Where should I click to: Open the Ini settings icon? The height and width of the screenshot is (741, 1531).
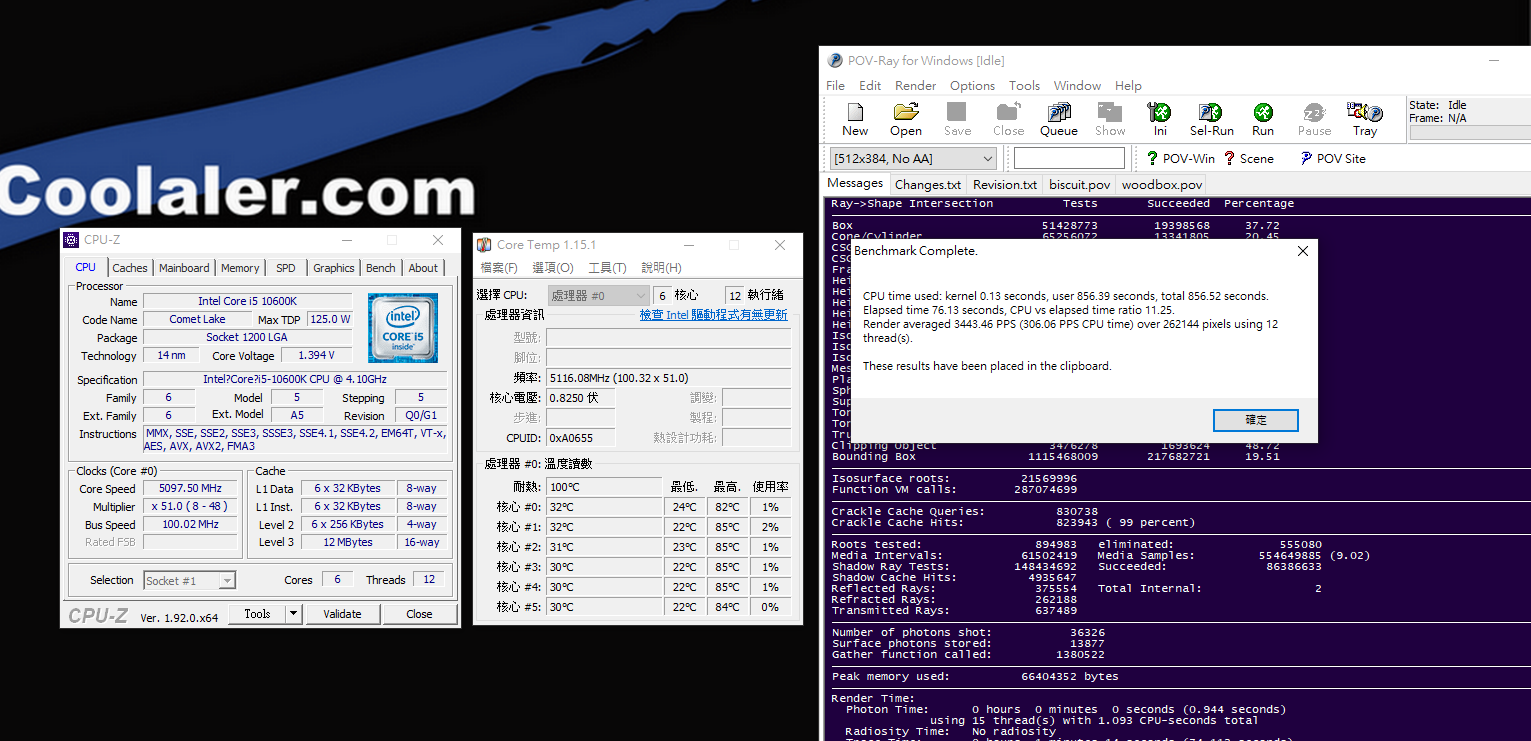(x=1160, y=112)
